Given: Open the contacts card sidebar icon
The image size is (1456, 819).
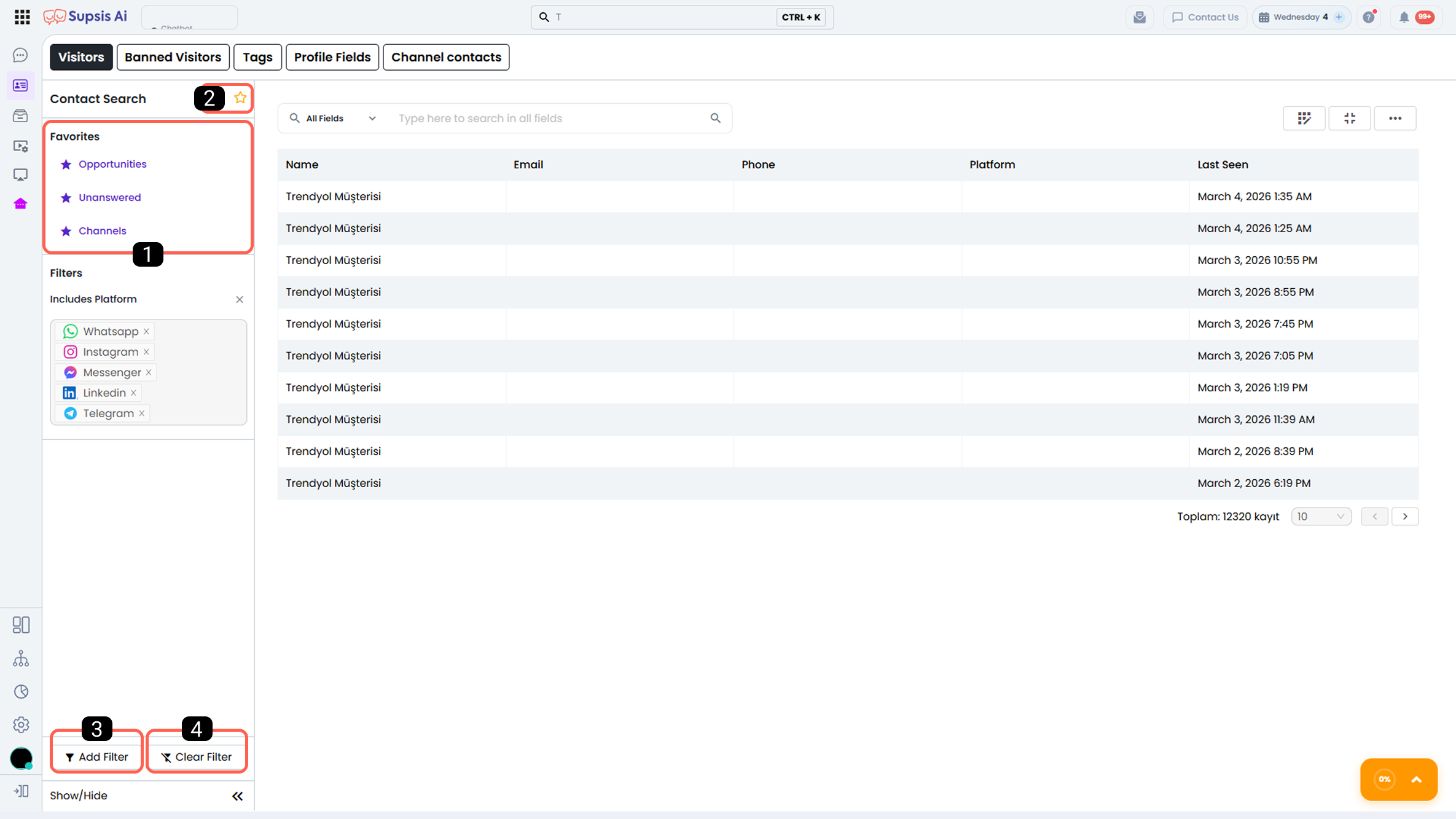Looking at the screenshot, I should coord(20,85).
